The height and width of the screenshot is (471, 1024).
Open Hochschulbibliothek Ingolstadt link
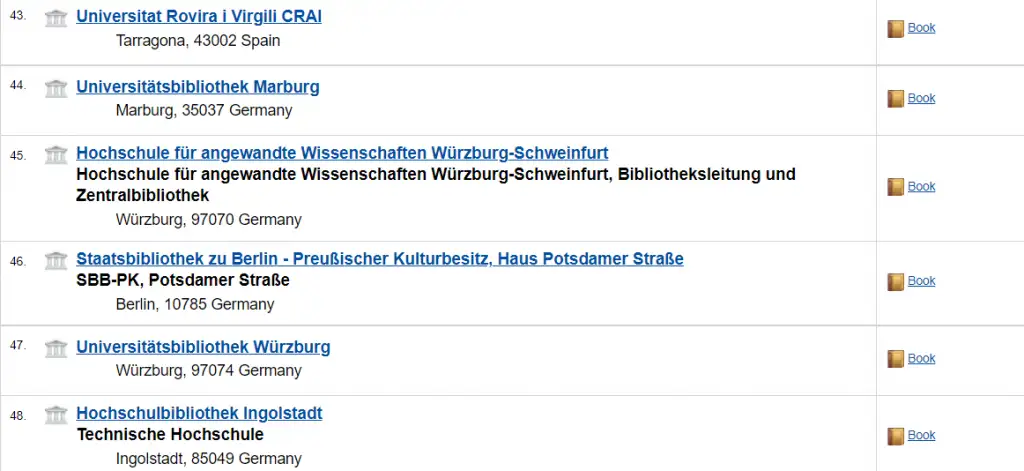tap(199, 413)
